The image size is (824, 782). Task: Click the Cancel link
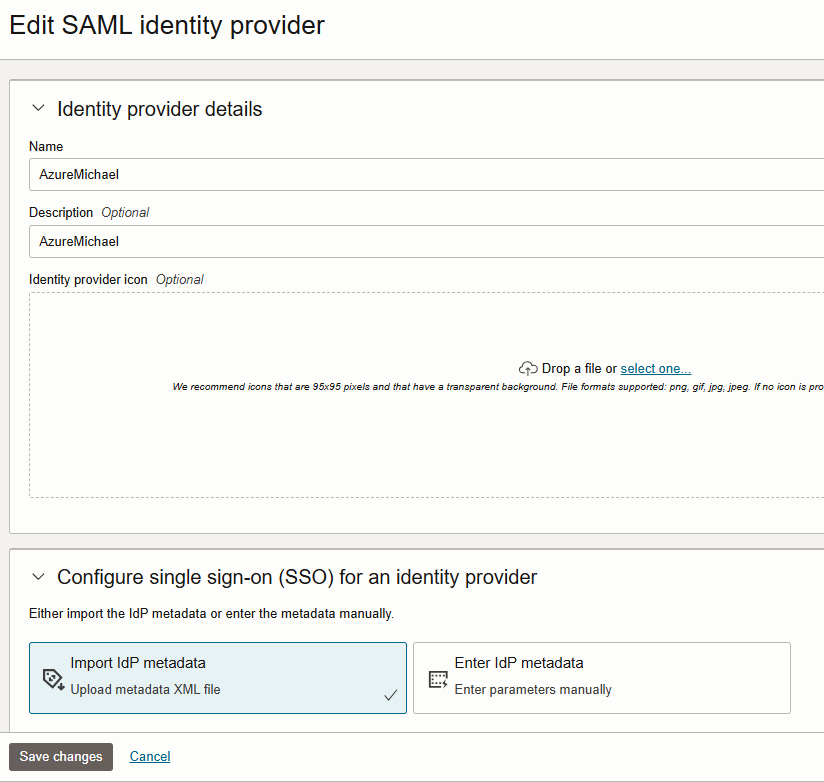pos(150,757)
